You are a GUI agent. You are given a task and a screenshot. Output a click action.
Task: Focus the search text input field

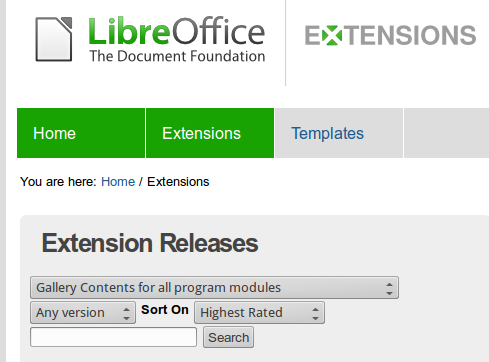pyautogui.click(x=113, y=337)
